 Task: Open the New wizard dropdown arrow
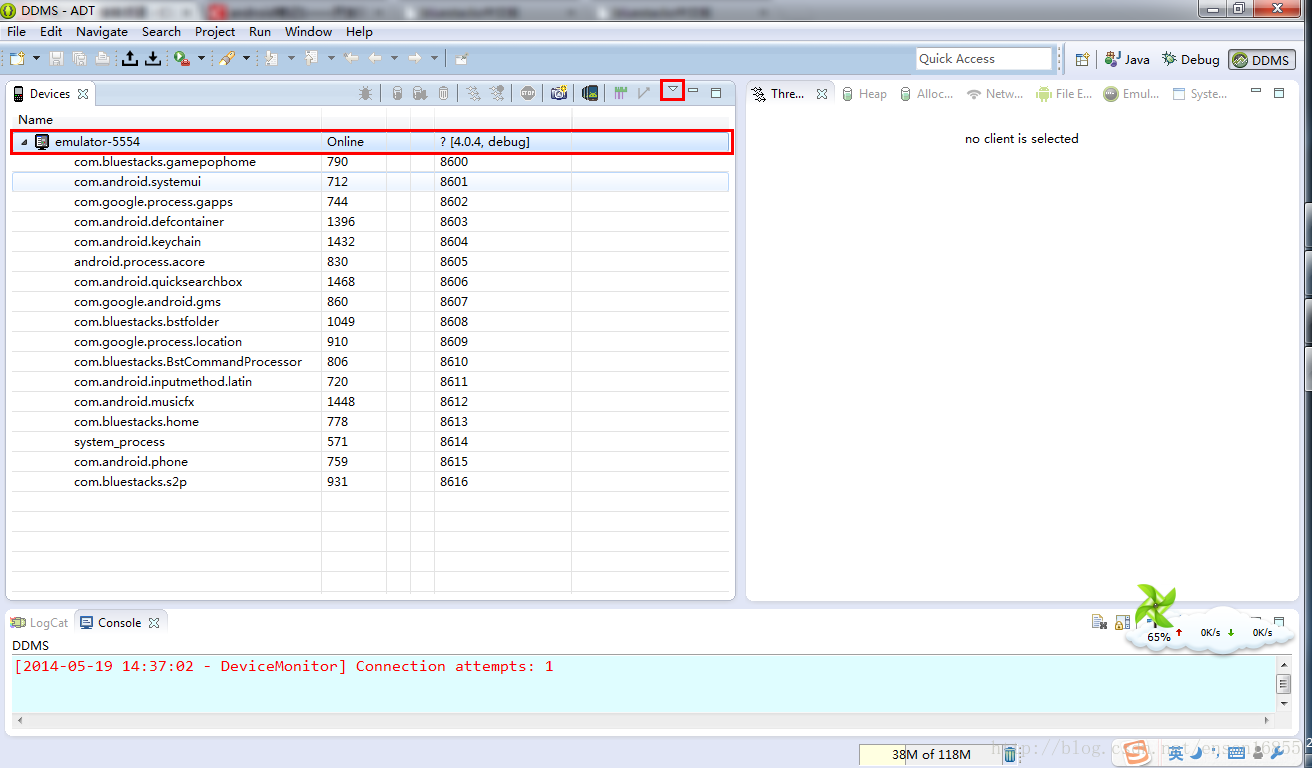tap(36, 59)
